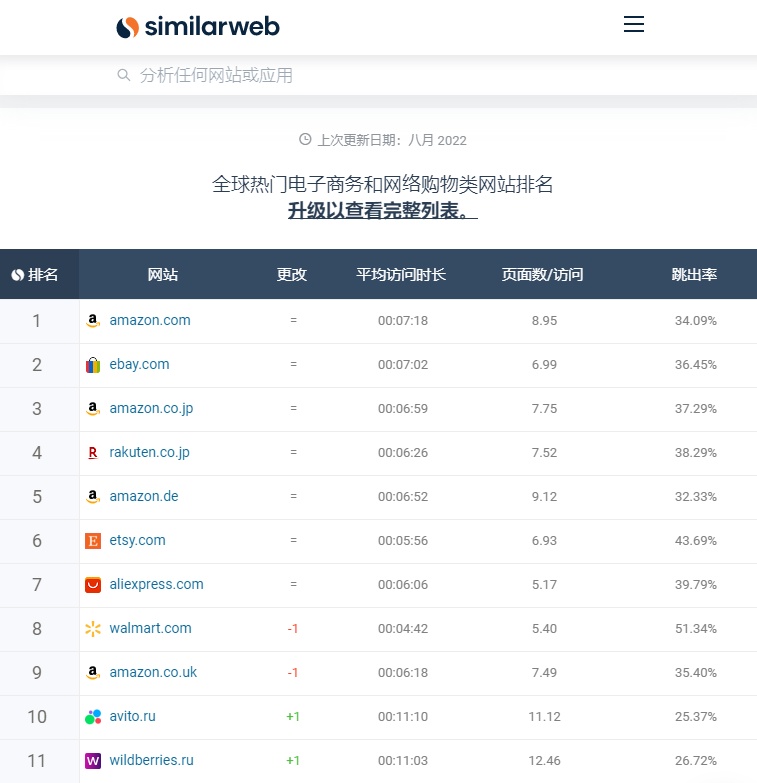The height and width of the screenshot is (783, 757).
Task: Click the search magnifier icon
Action: pos(123,75)
